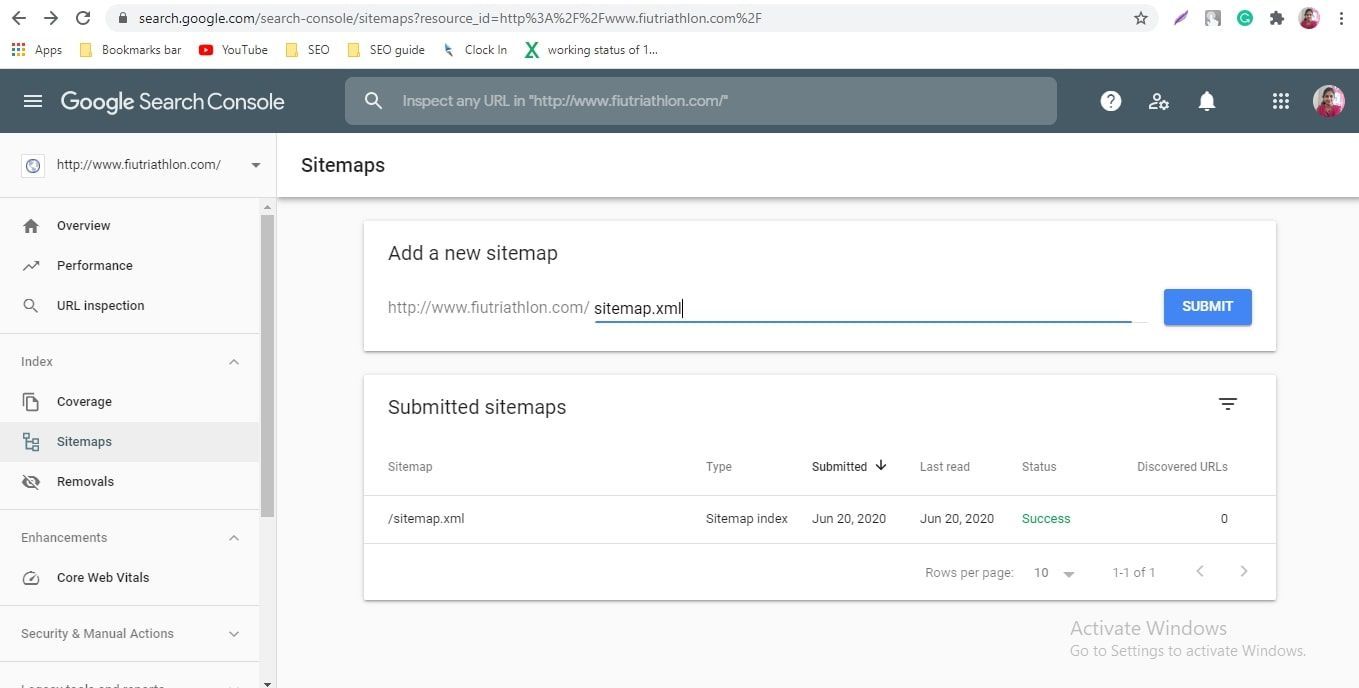The height and width of the screenshot is (688, 1359).
Task: Open the Google apps grid
Action: point(1280,101)
